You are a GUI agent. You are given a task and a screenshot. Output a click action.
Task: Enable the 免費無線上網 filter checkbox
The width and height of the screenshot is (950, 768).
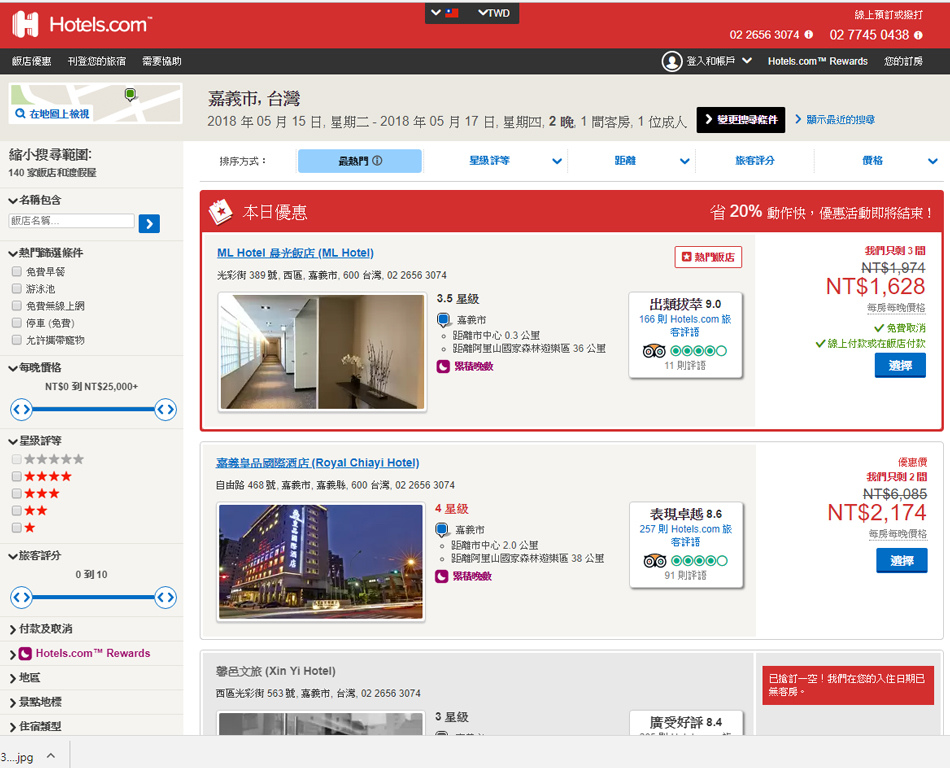pyautogui.click(x=17, y=305)
